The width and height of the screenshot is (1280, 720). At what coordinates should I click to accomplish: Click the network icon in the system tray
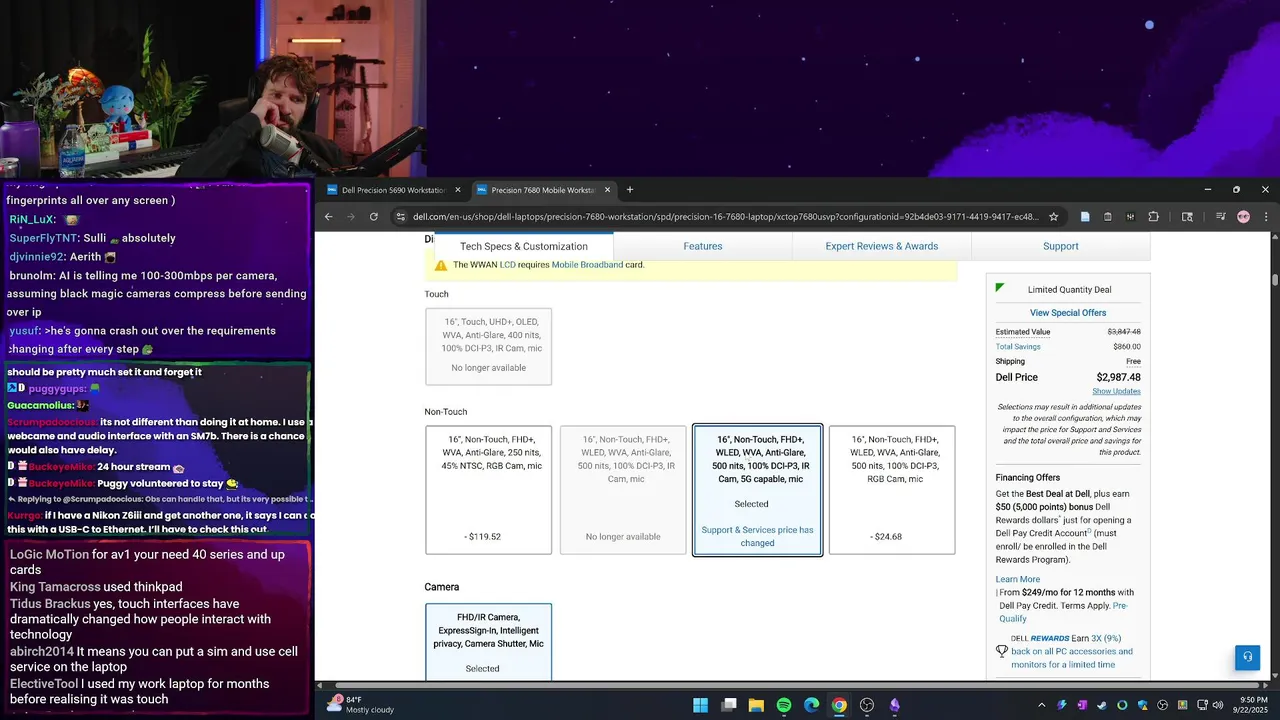coord(1201,705)
